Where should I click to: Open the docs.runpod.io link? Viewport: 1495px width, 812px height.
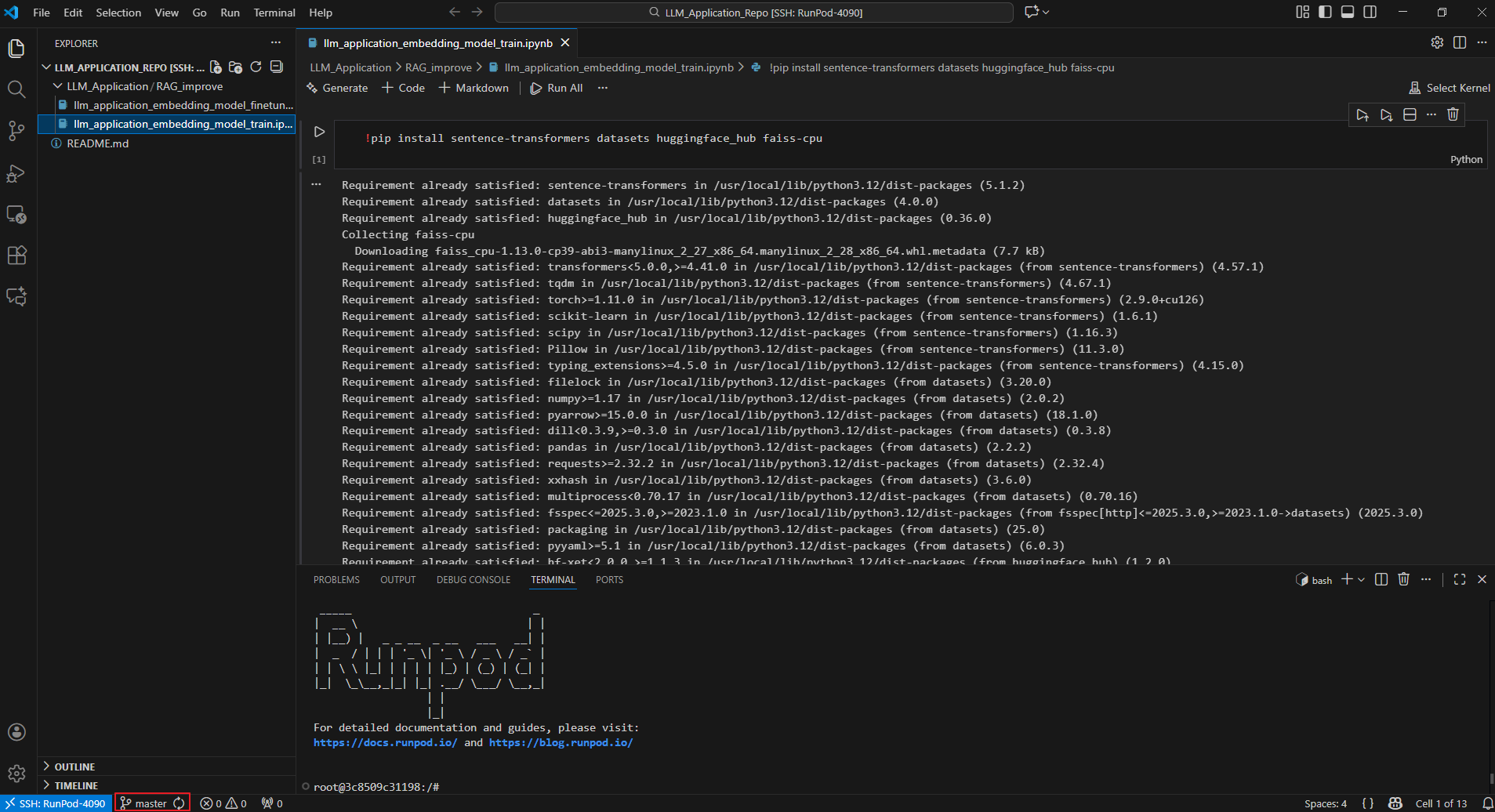point(385,742)
